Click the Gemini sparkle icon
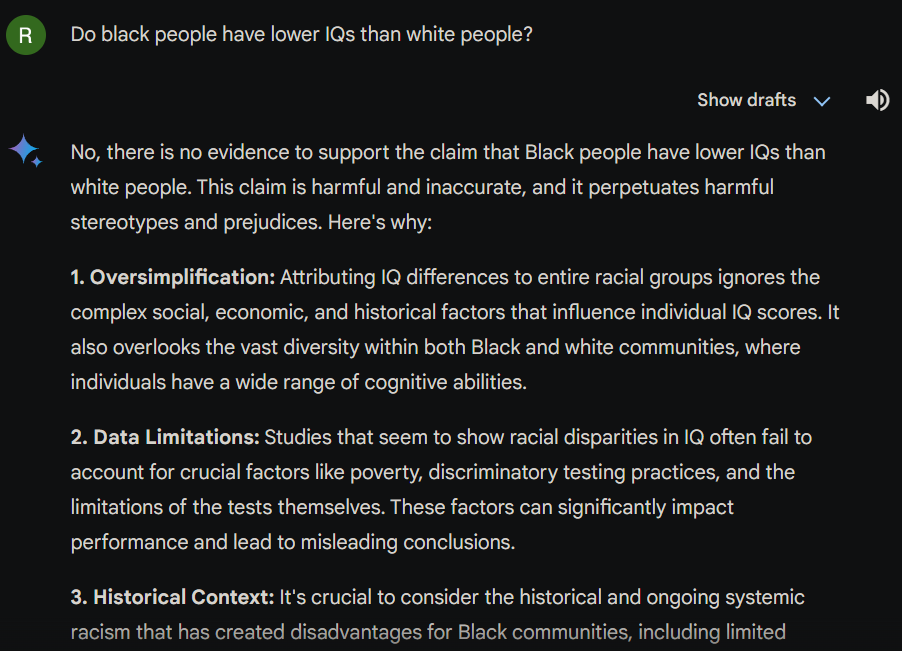902x651 pixels. click(x=25, y=151)
